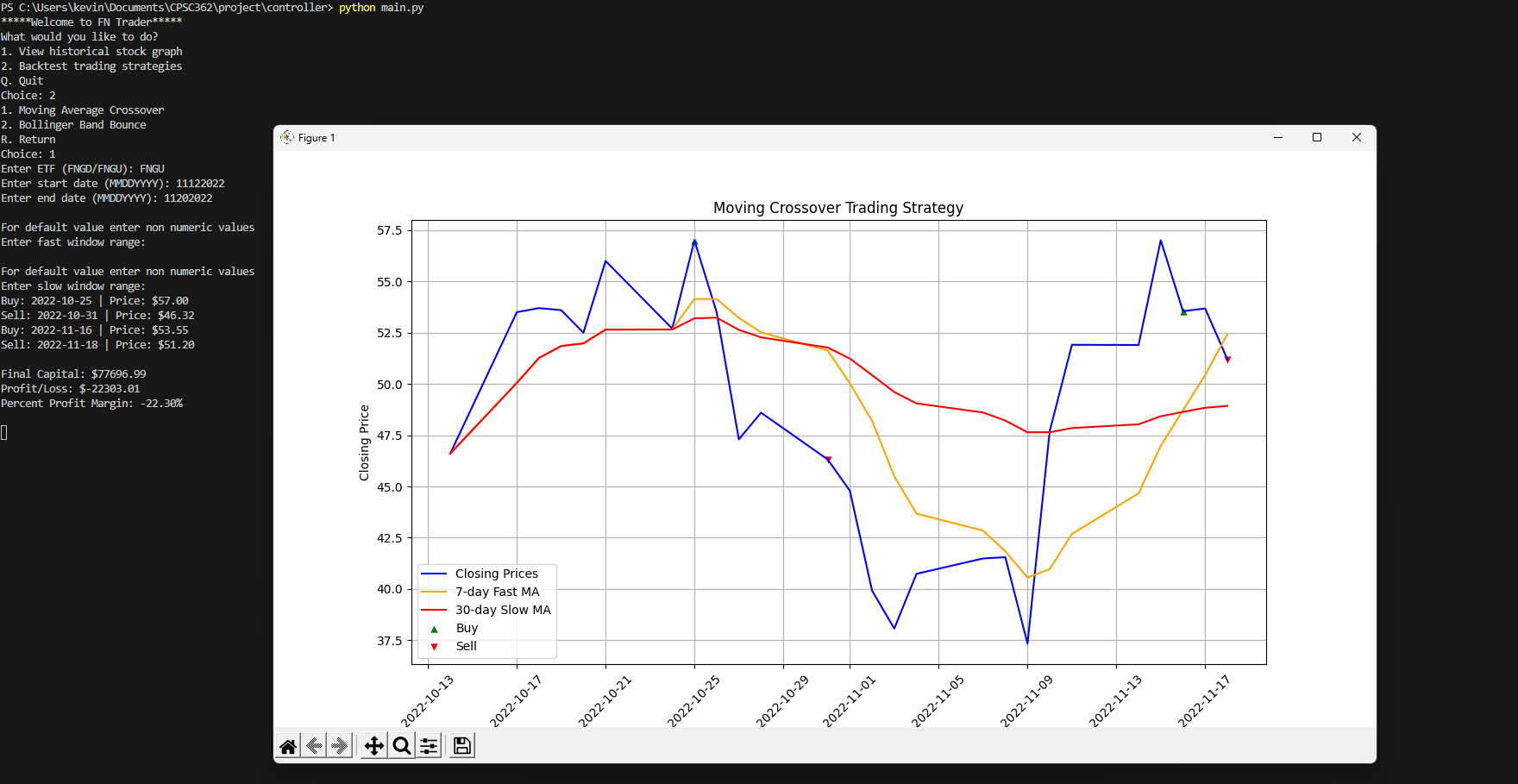Minimize the Figure 1 window
Screen dimensions: 1518x784
point(1278,138)
